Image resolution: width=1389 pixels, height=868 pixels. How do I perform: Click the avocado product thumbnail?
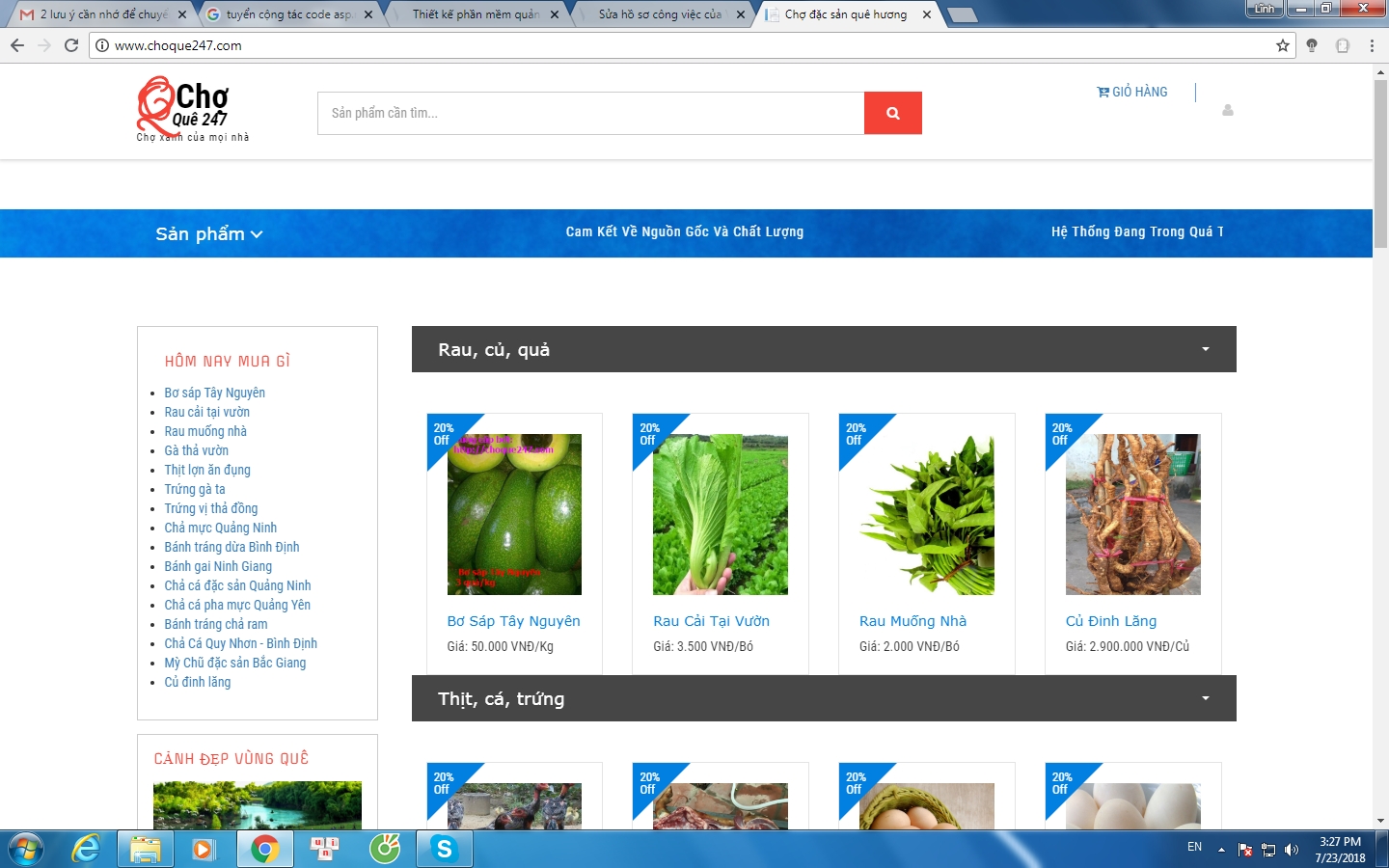pos(514,514)
